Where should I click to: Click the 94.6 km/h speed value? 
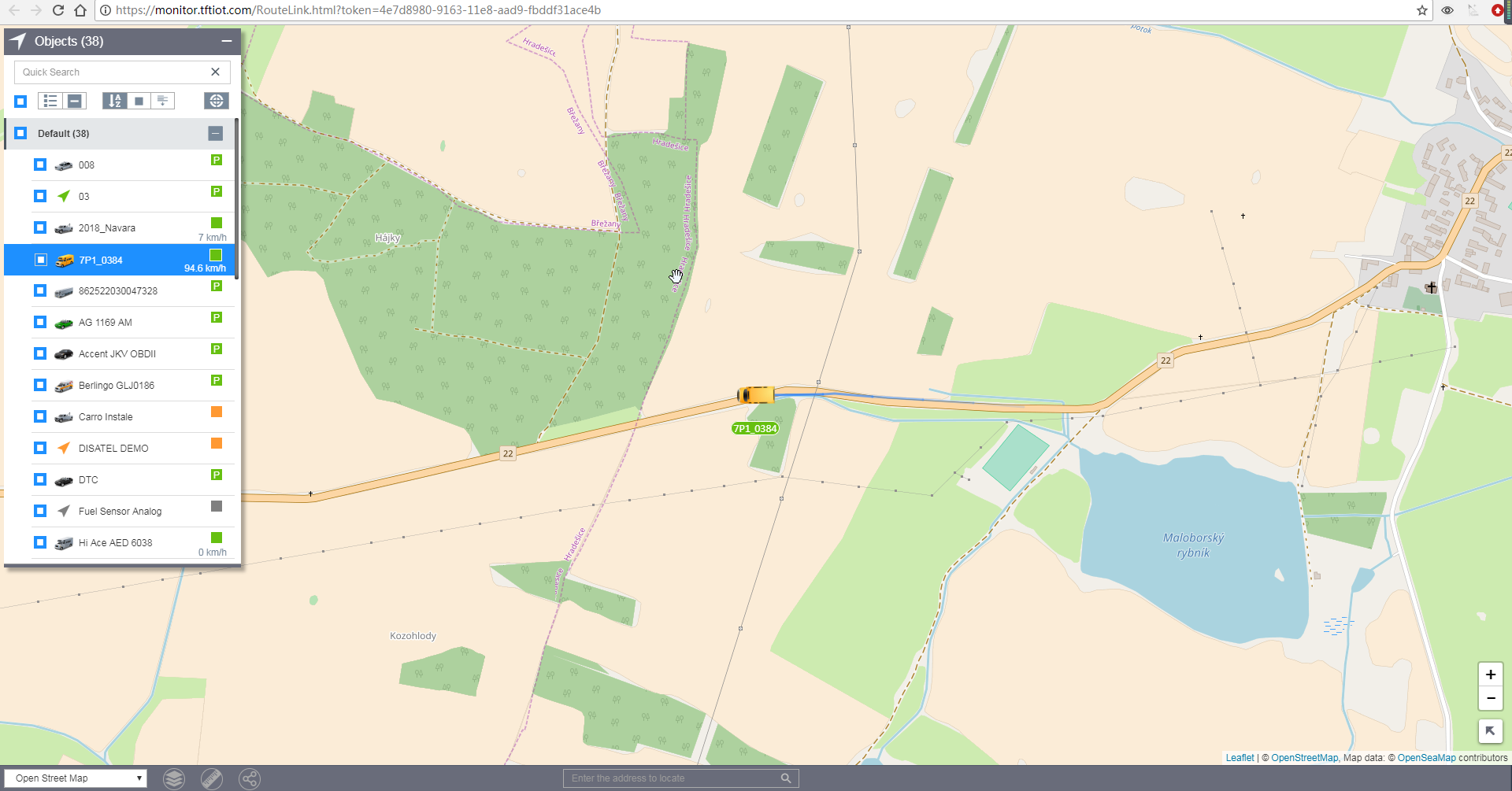(x=205, y=268)
